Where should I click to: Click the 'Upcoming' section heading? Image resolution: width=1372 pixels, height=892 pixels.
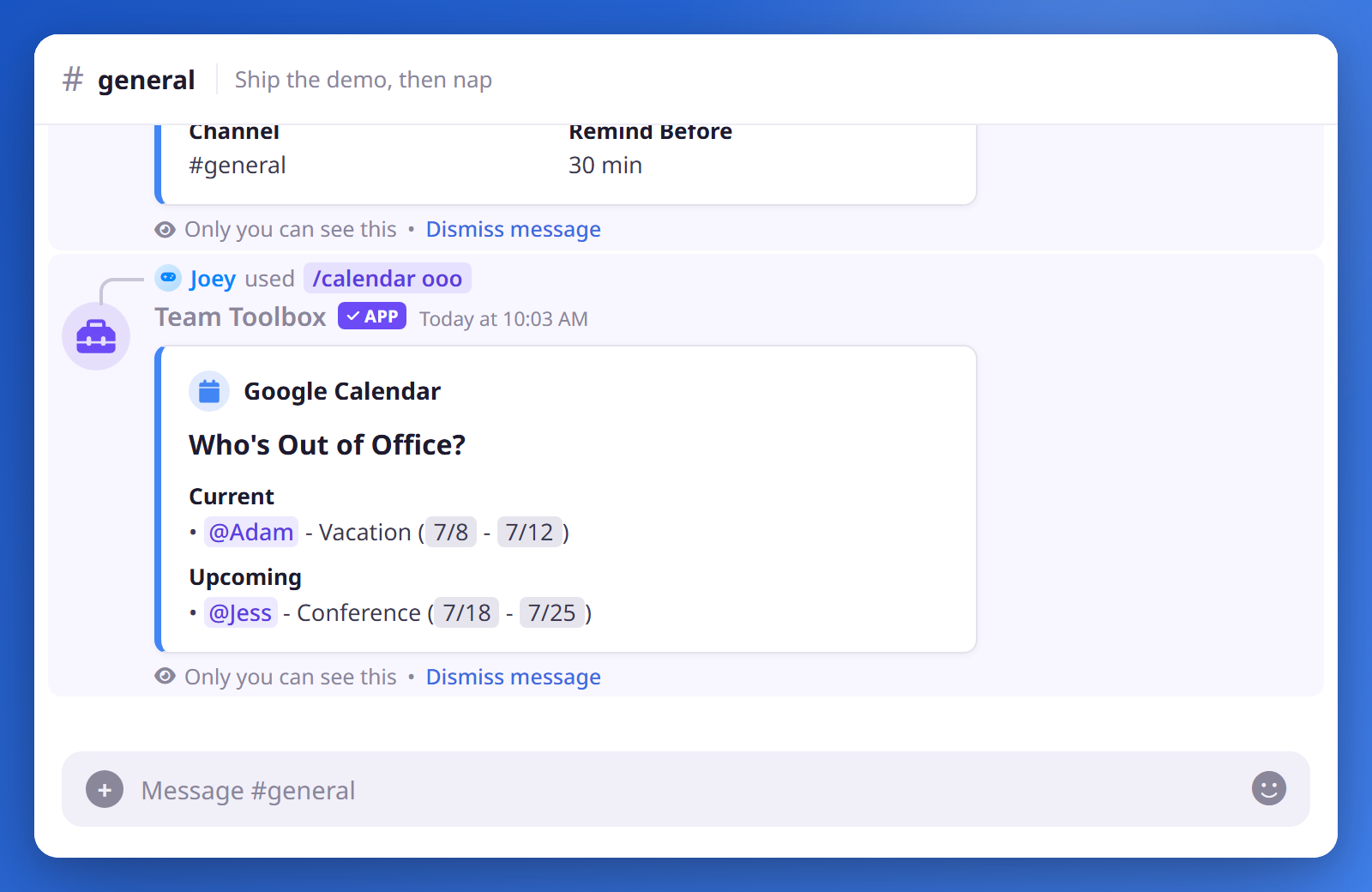245,578
